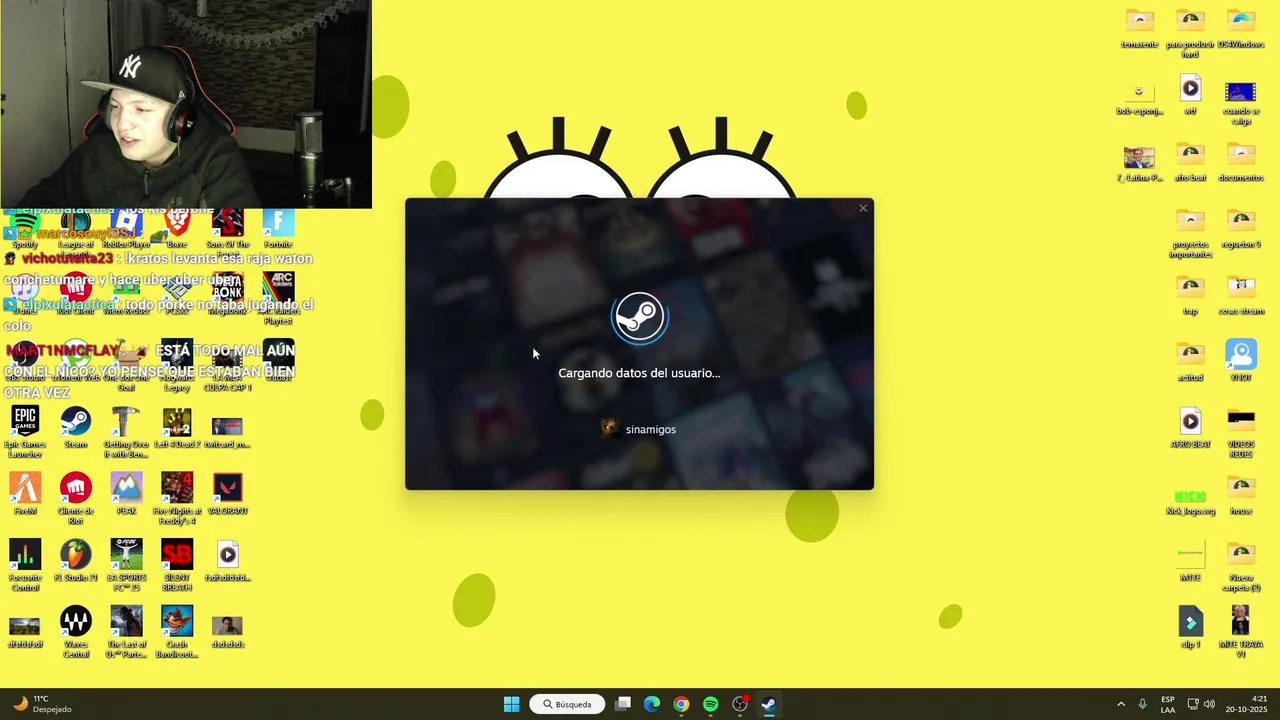Open the 'VIDEOS REDES' desktop item
This screenshot has width=1280, height=720.
click(1240, 432)
